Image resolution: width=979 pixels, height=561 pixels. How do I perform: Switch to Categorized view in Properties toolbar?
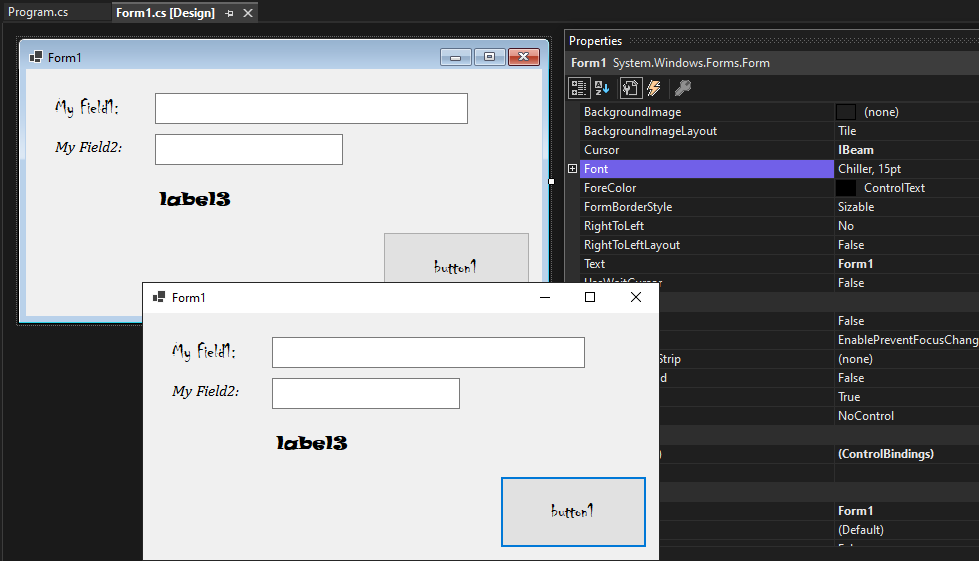[579, 88]
